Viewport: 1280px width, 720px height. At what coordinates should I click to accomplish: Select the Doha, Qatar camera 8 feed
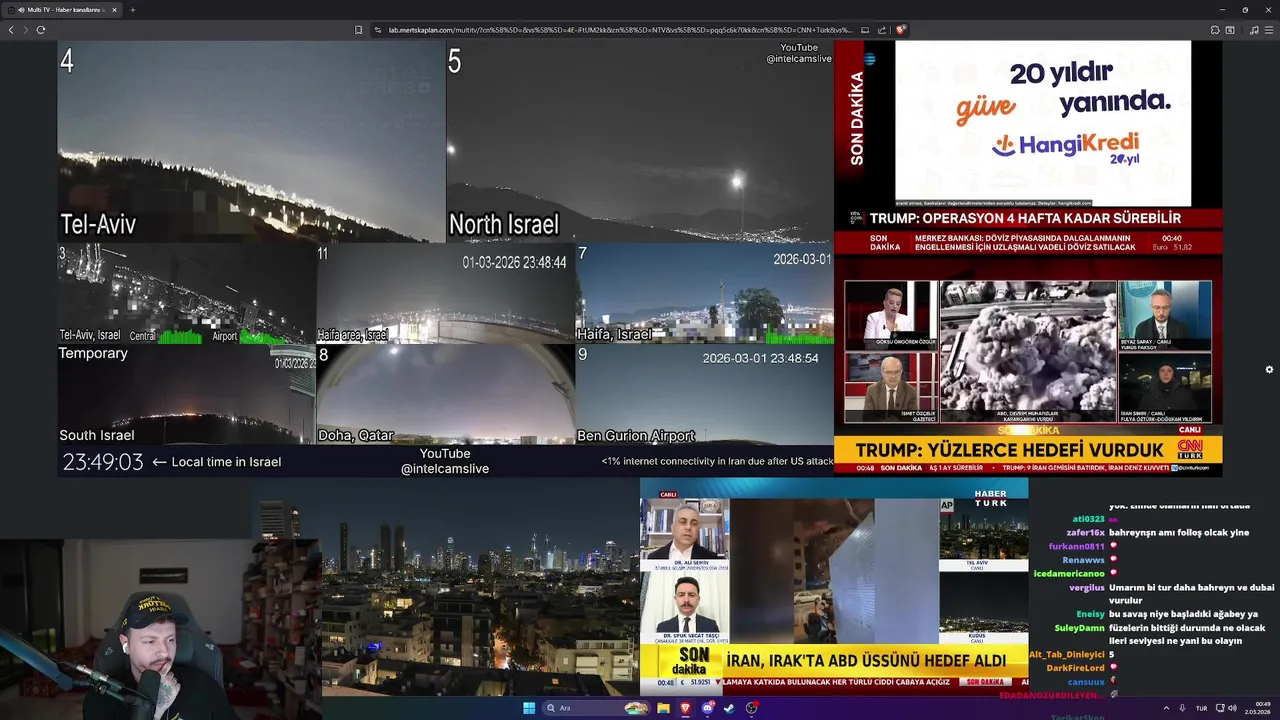click(x=445, y=395)
